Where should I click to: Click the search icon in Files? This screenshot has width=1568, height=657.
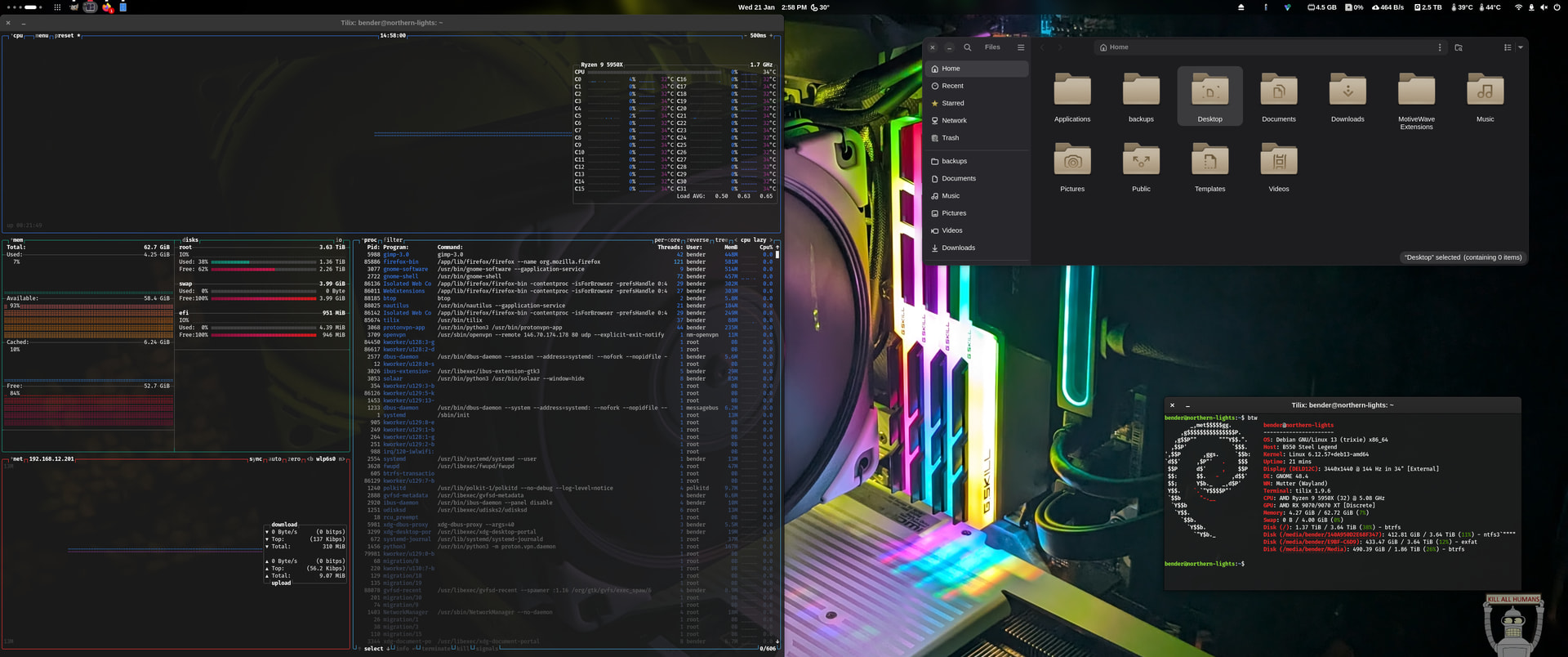coord(968,47)
